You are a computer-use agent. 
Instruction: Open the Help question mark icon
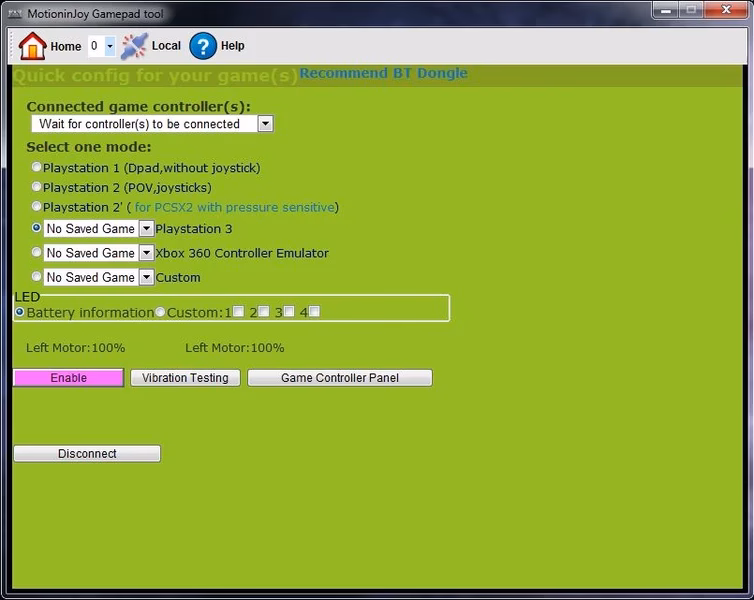click(203, 46)
